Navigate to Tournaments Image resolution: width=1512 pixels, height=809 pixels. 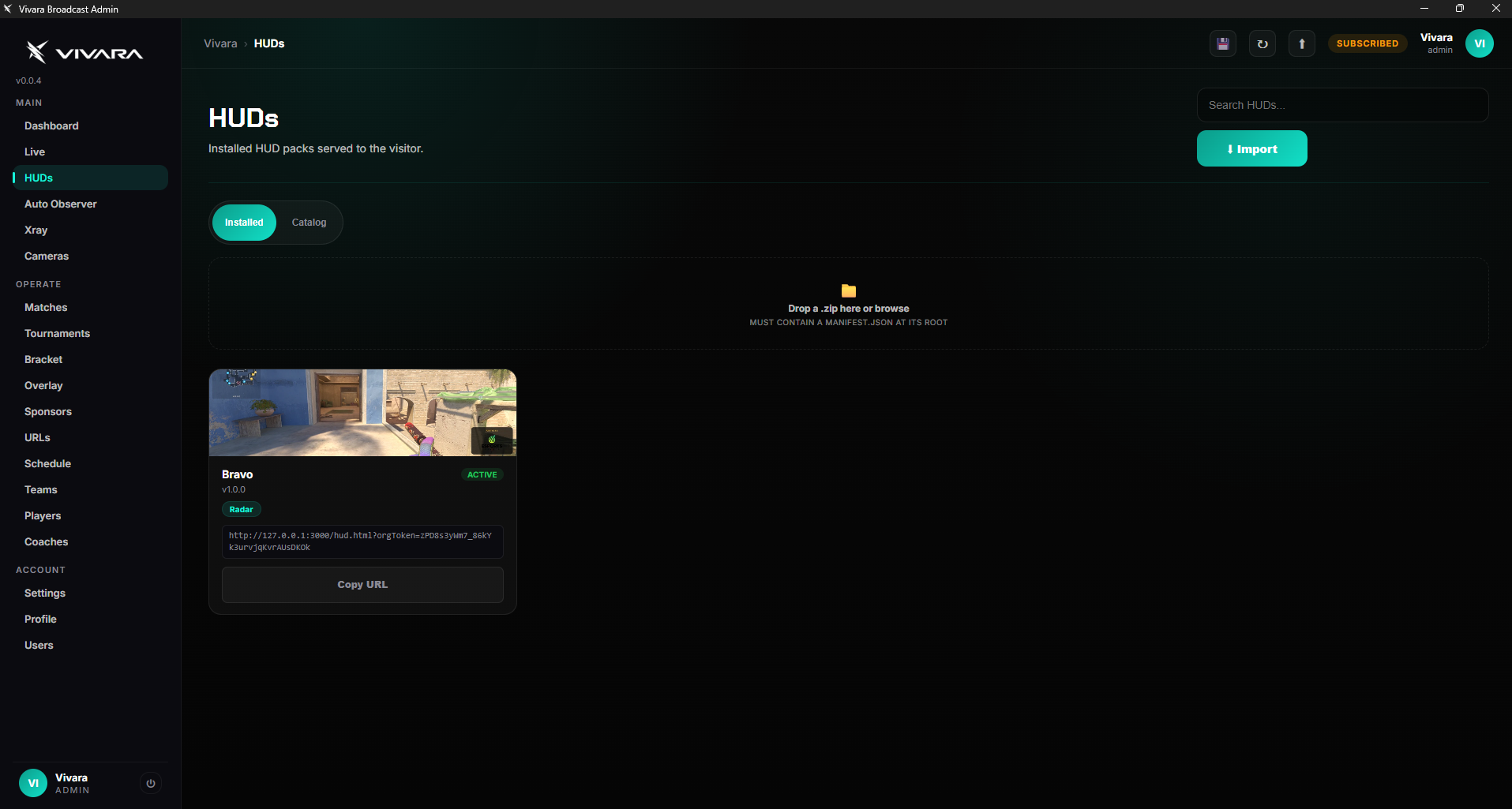point(90,333)
